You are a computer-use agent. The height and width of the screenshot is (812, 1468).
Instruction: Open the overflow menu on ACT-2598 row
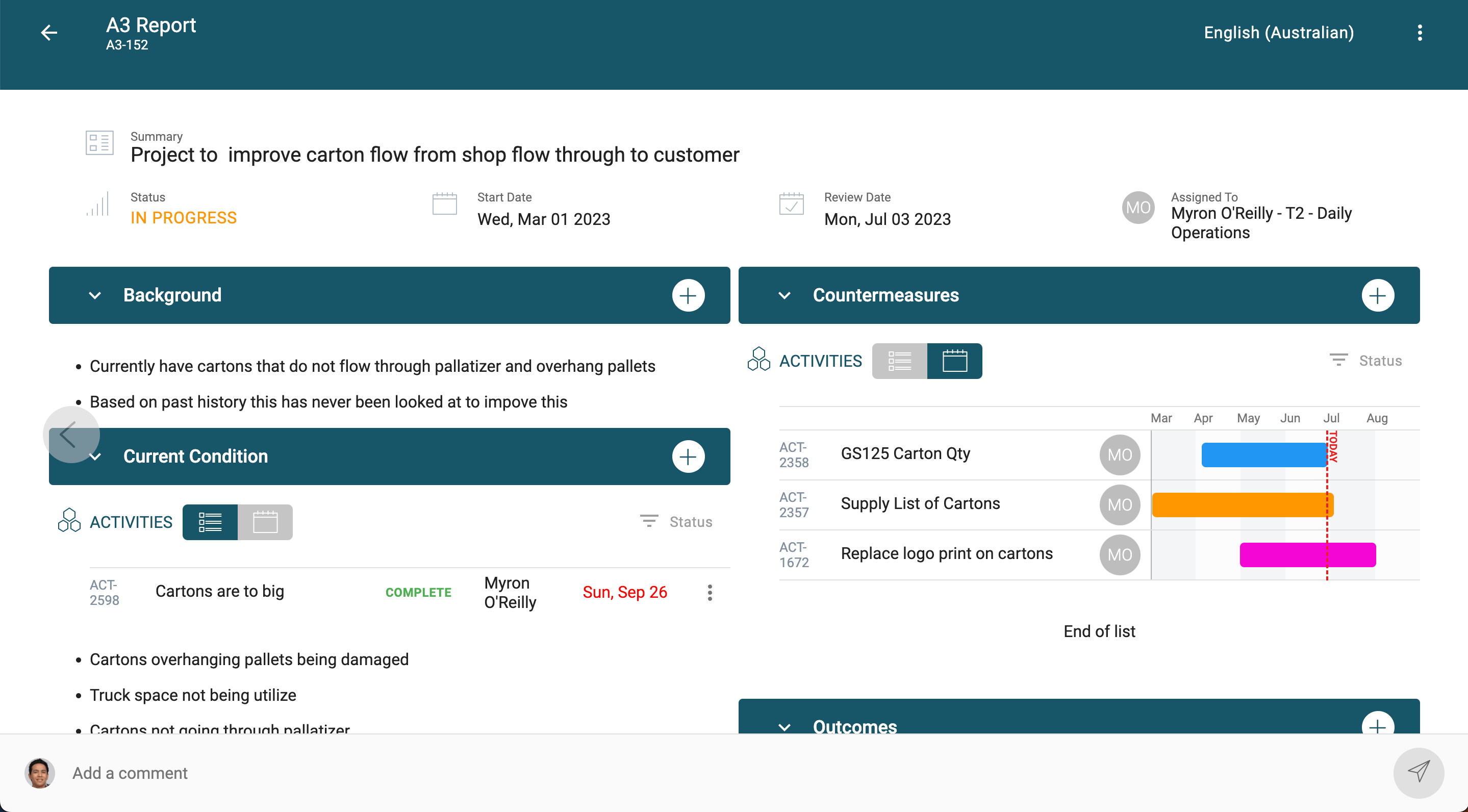[710, 592]
